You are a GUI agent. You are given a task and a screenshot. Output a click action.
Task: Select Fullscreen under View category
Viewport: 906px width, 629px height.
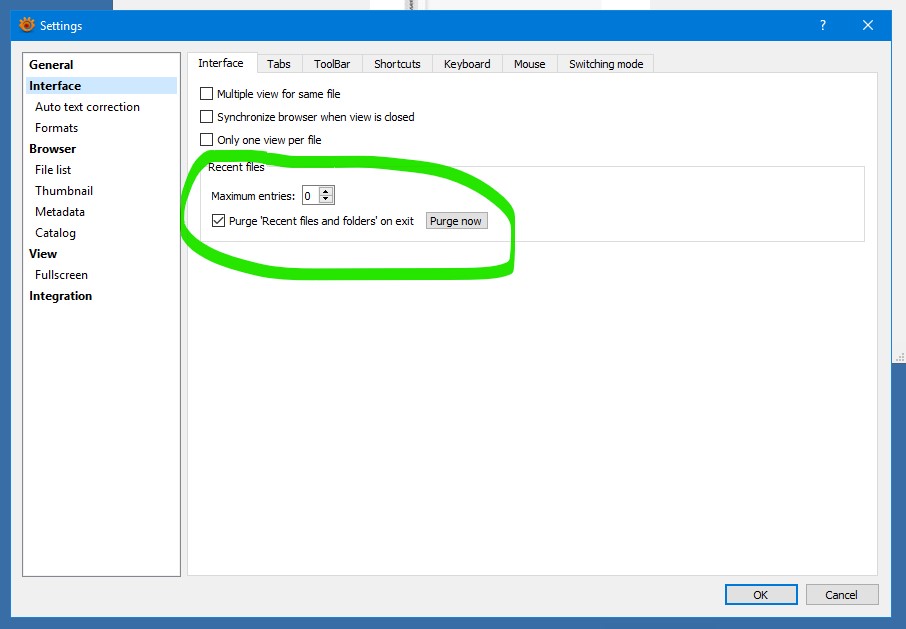(61, 275)
